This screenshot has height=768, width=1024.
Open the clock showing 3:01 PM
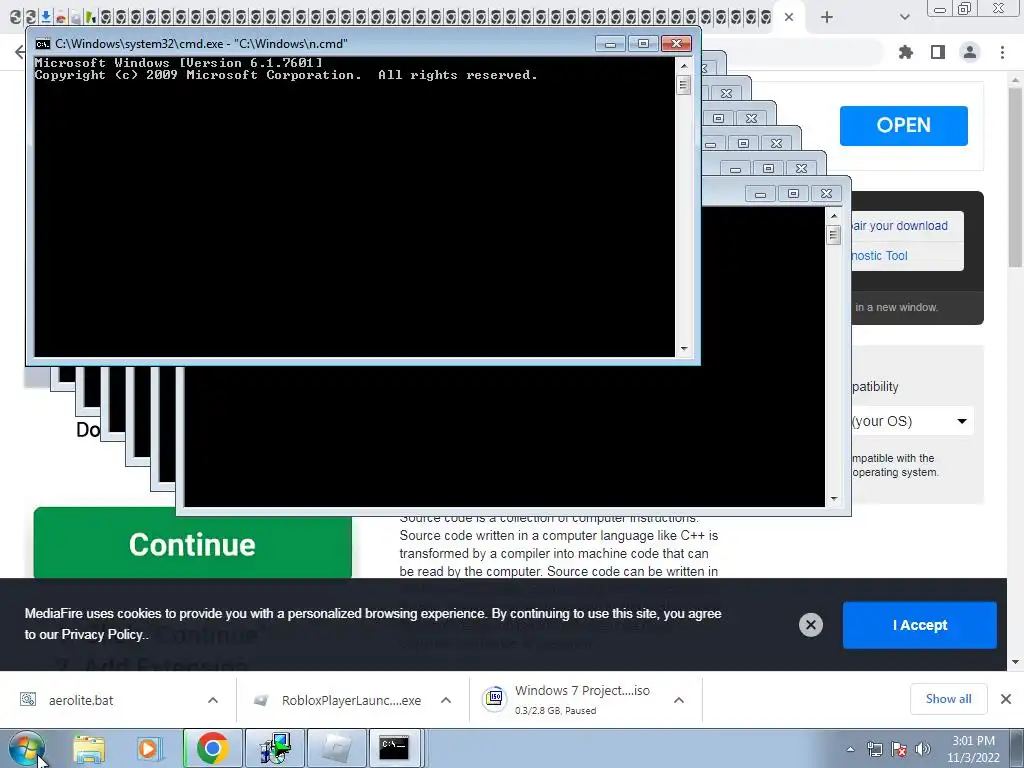(973, 749)
